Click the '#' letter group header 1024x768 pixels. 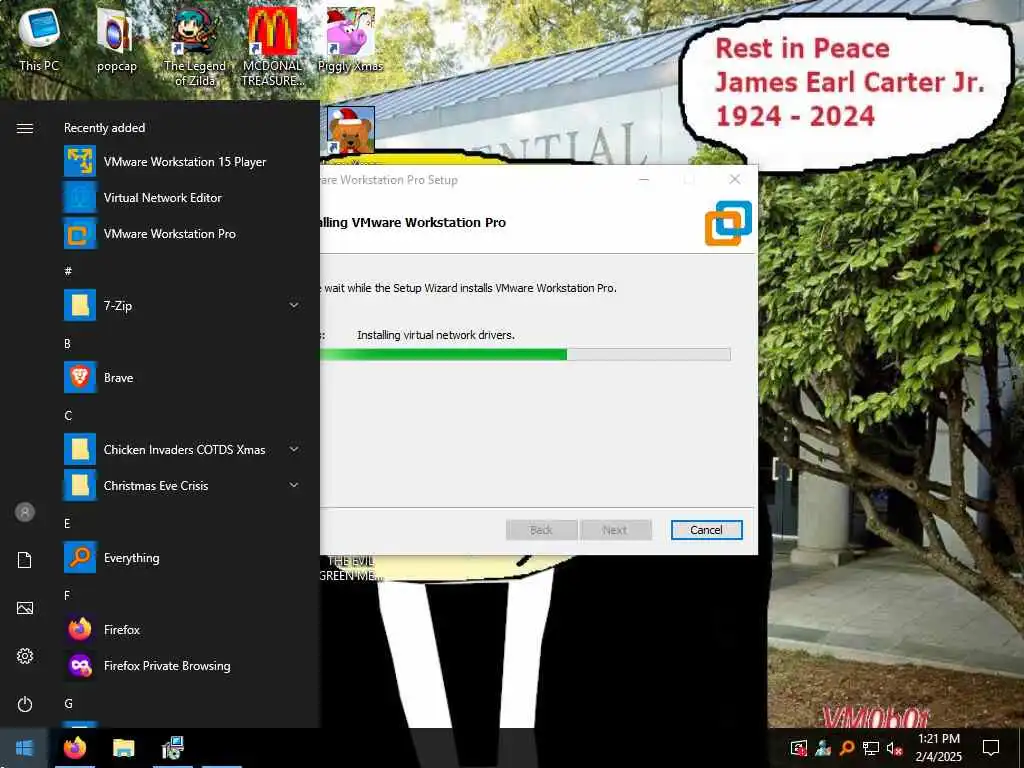click(x=68, y=270)
